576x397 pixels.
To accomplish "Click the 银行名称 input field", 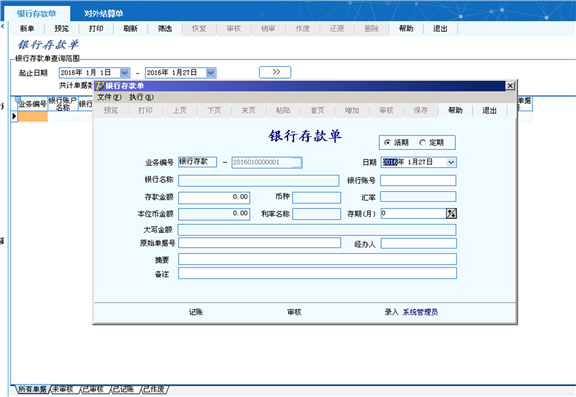I will coord(259,180).
